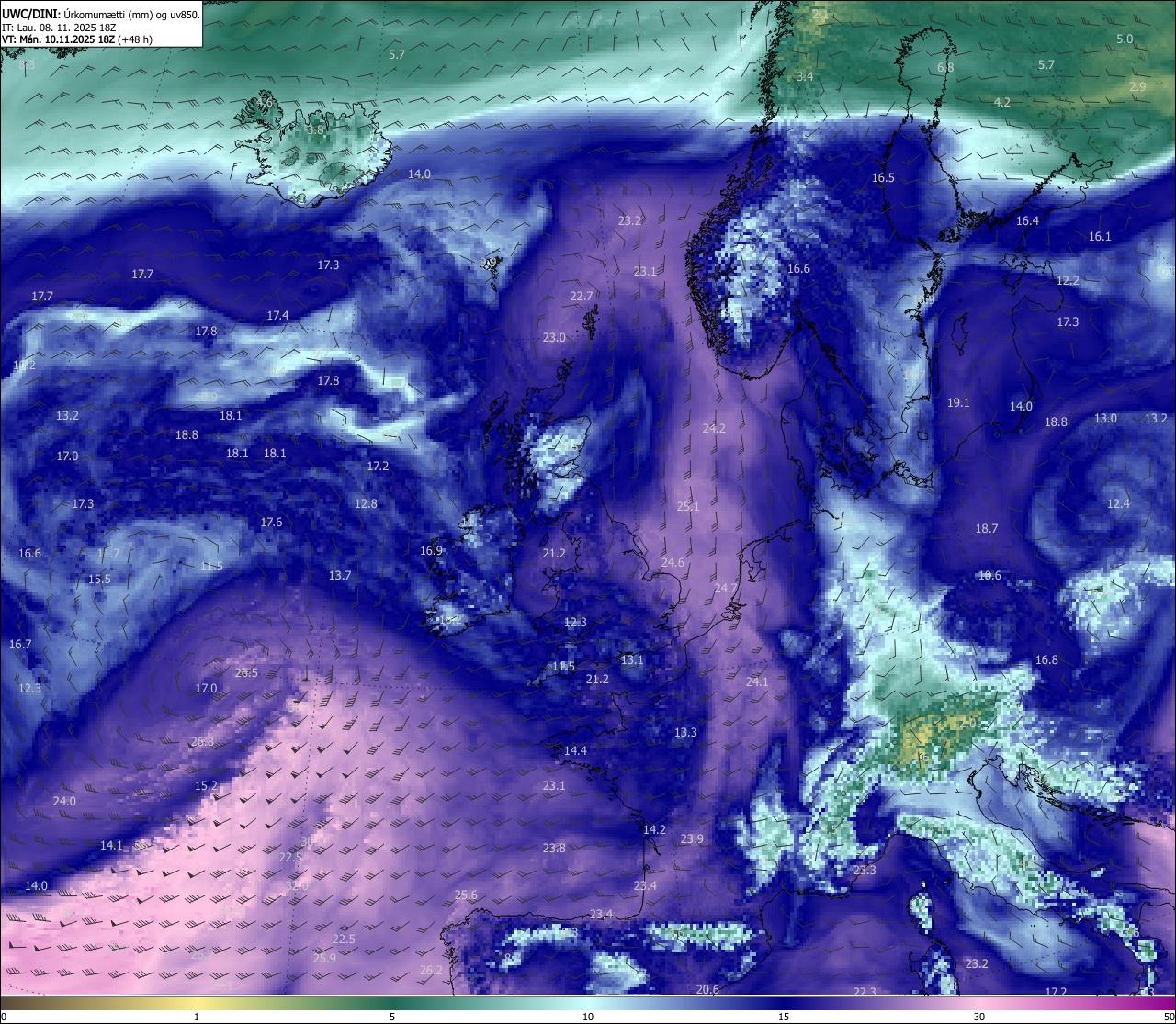
Task: Select the 13.1 value over southern England
Action: pyautogui.click(x=632, y=660)
